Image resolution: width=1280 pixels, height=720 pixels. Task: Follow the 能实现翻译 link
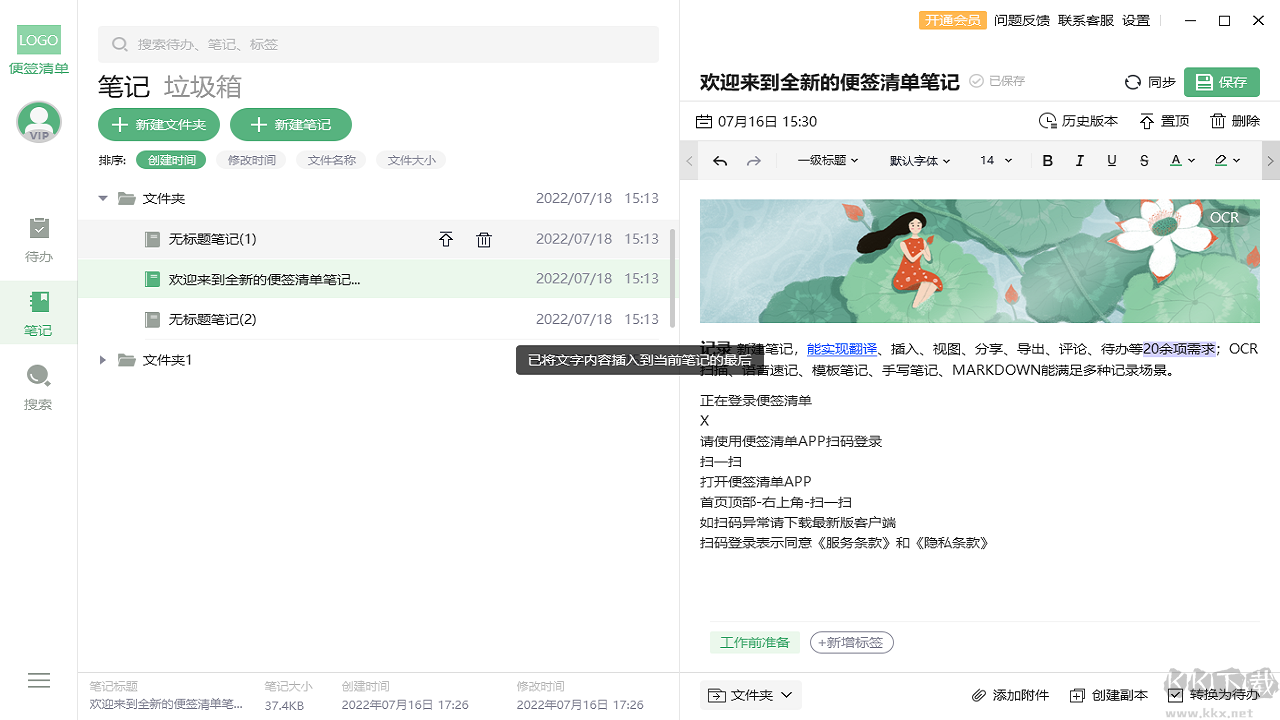click(x=841, y=349)
